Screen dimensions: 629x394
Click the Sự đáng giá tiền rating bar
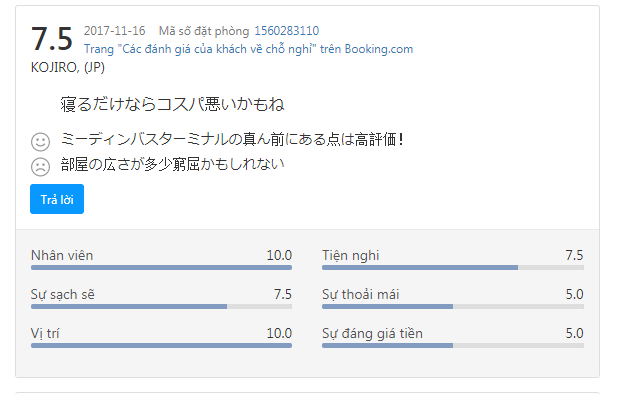click(453, 345)
